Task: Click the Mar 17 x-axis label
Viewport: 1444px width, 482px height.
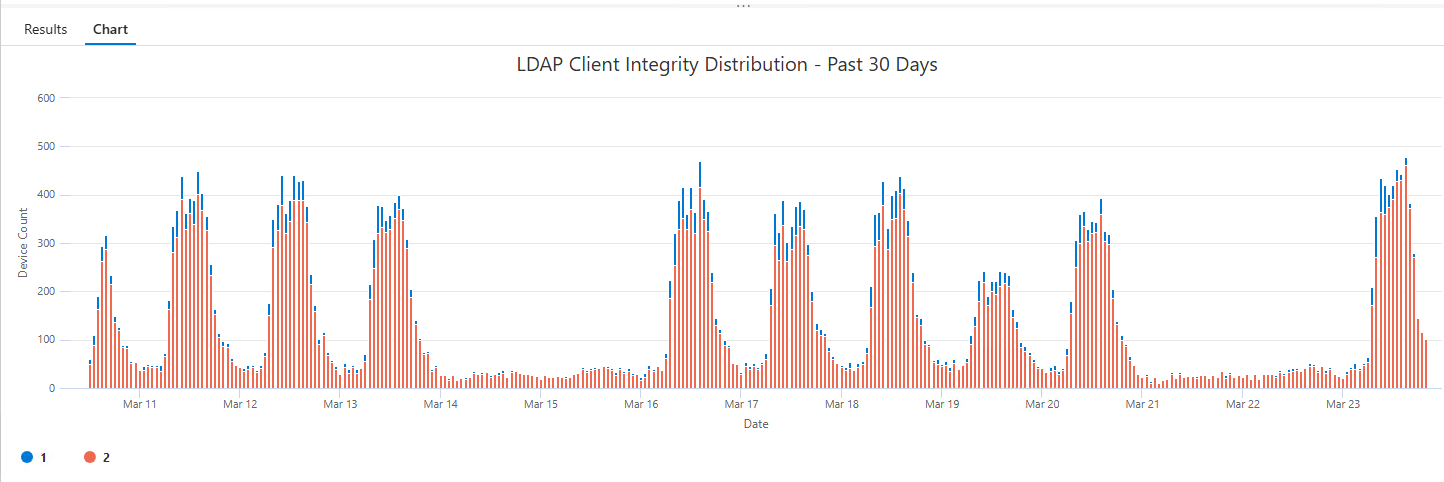Action: pyautogui.click(x=741, y=405)
